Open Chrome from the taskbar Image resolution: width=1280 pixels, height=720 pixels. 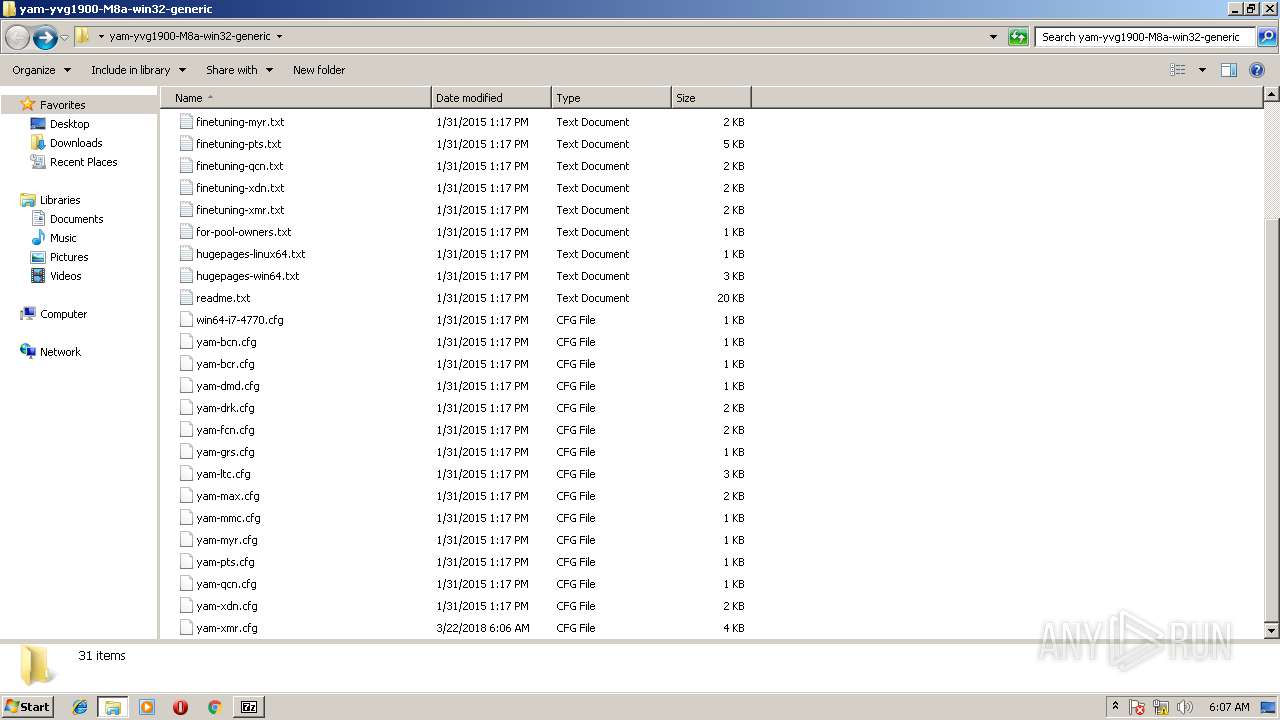[x=214, y=707]
